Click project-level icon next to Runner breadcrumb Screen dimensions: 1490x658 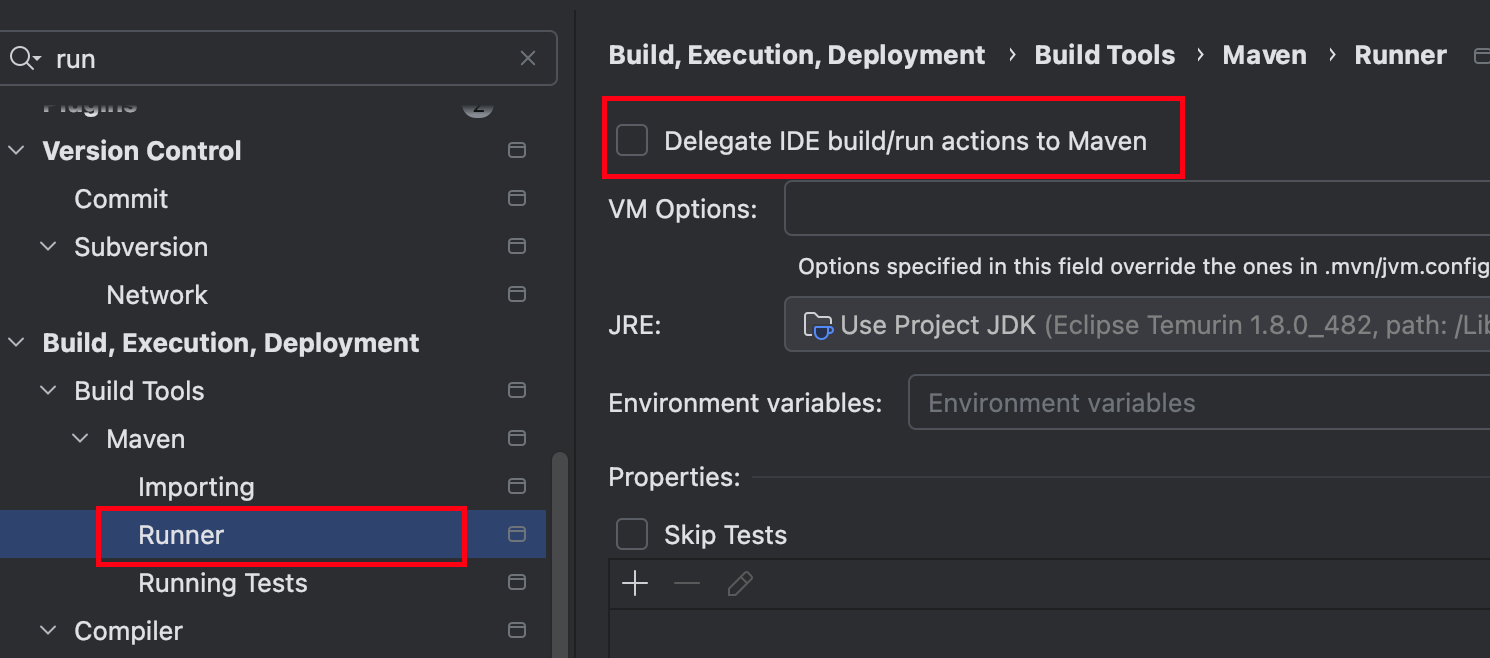(x=1482, y=56)
